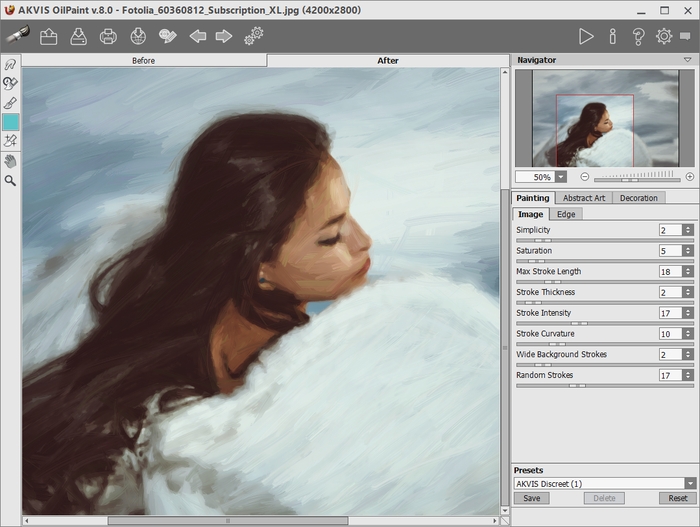Click the Saturation spinner arrows
This screenshot has width=700, height=527.
tap(688, 251)
